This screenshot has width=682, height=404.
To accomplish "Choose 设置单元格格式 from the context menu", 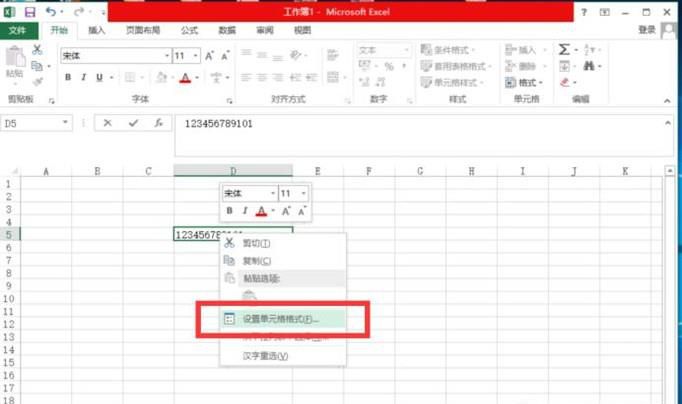I will click(280, 319).
